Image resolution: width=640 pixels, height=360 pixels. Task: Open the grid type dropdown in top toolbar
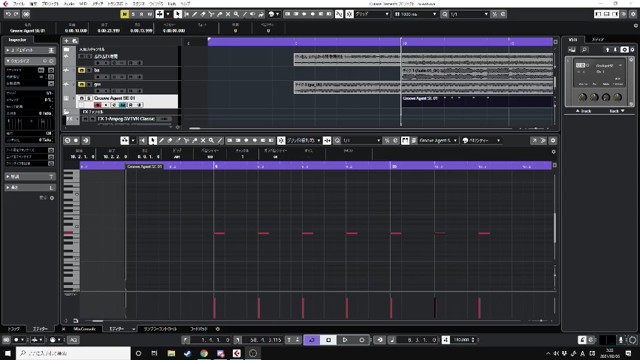[372, 14]
